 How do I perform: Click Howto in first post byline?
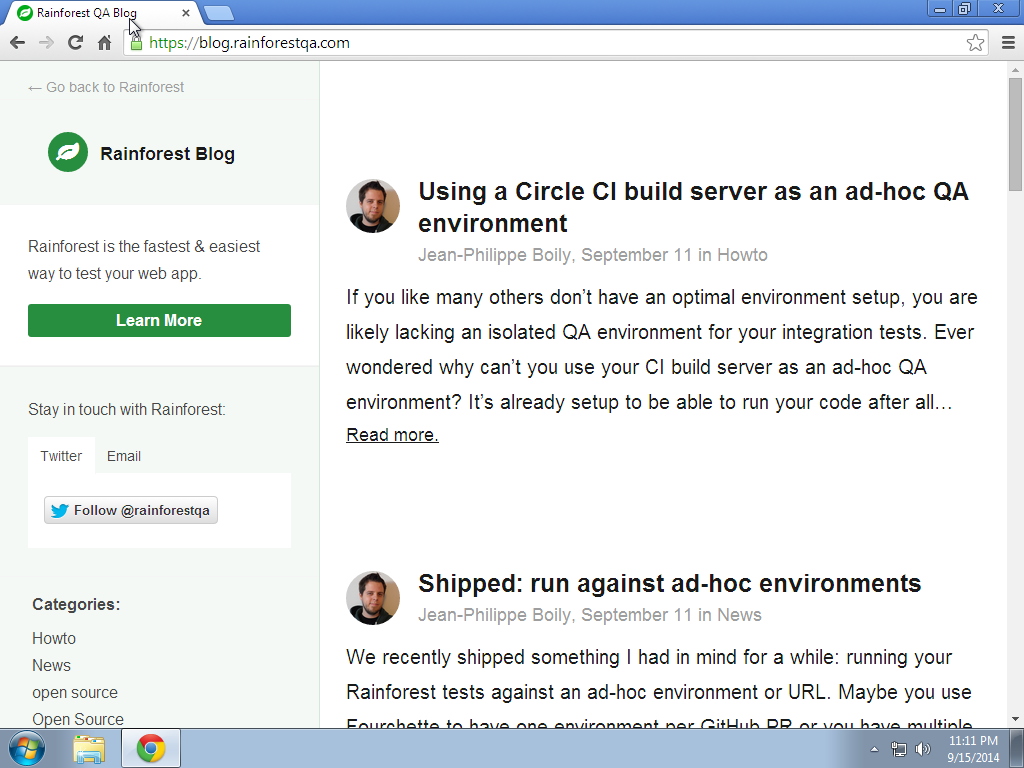pyautogui.click(x=742, y=255)
